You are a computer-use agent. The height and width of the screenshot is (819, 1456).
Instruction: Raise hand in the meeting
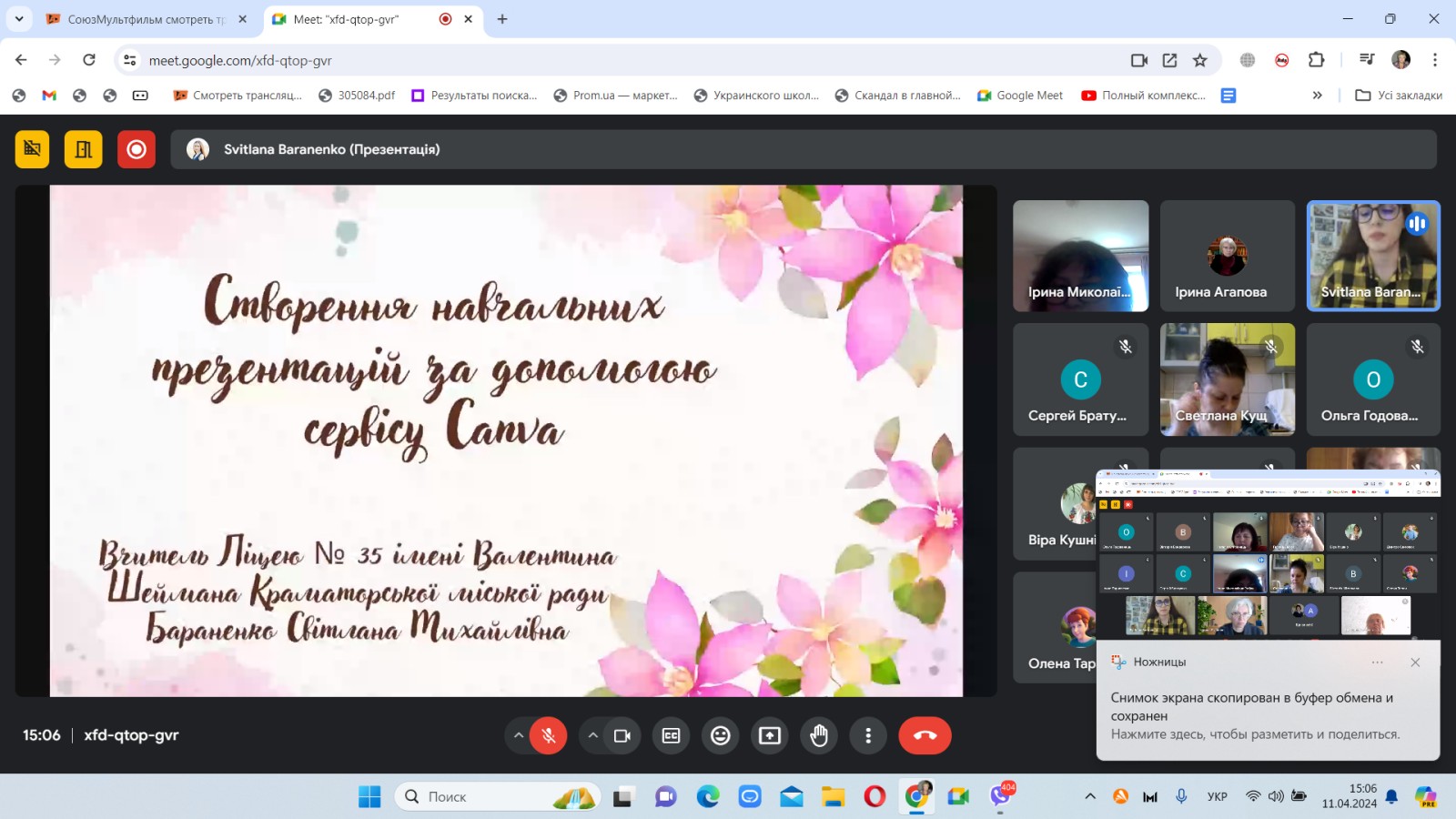[x=819, y=735]
